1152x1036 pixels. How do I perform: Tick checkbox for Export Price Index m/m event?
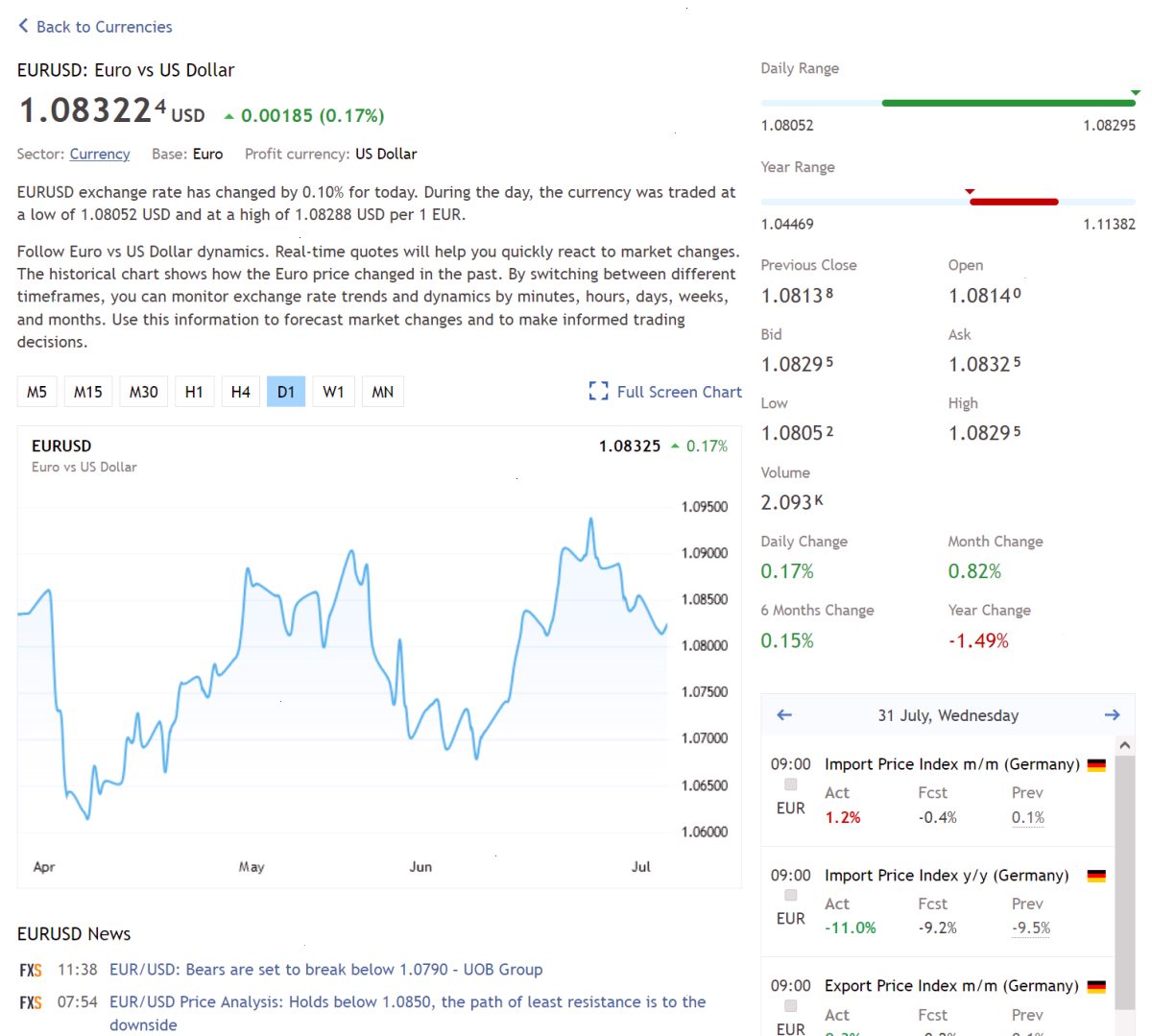click(791, 1005)
